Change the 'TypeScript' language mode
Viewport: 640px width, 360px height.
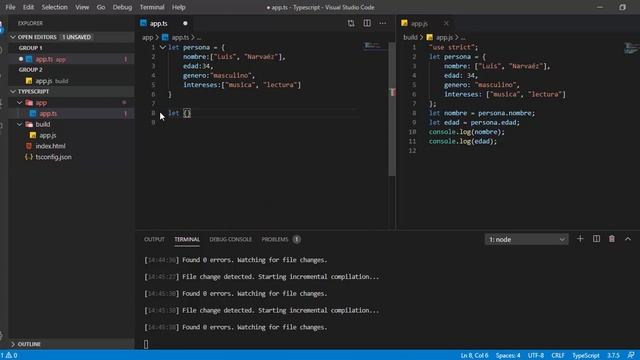586,356
